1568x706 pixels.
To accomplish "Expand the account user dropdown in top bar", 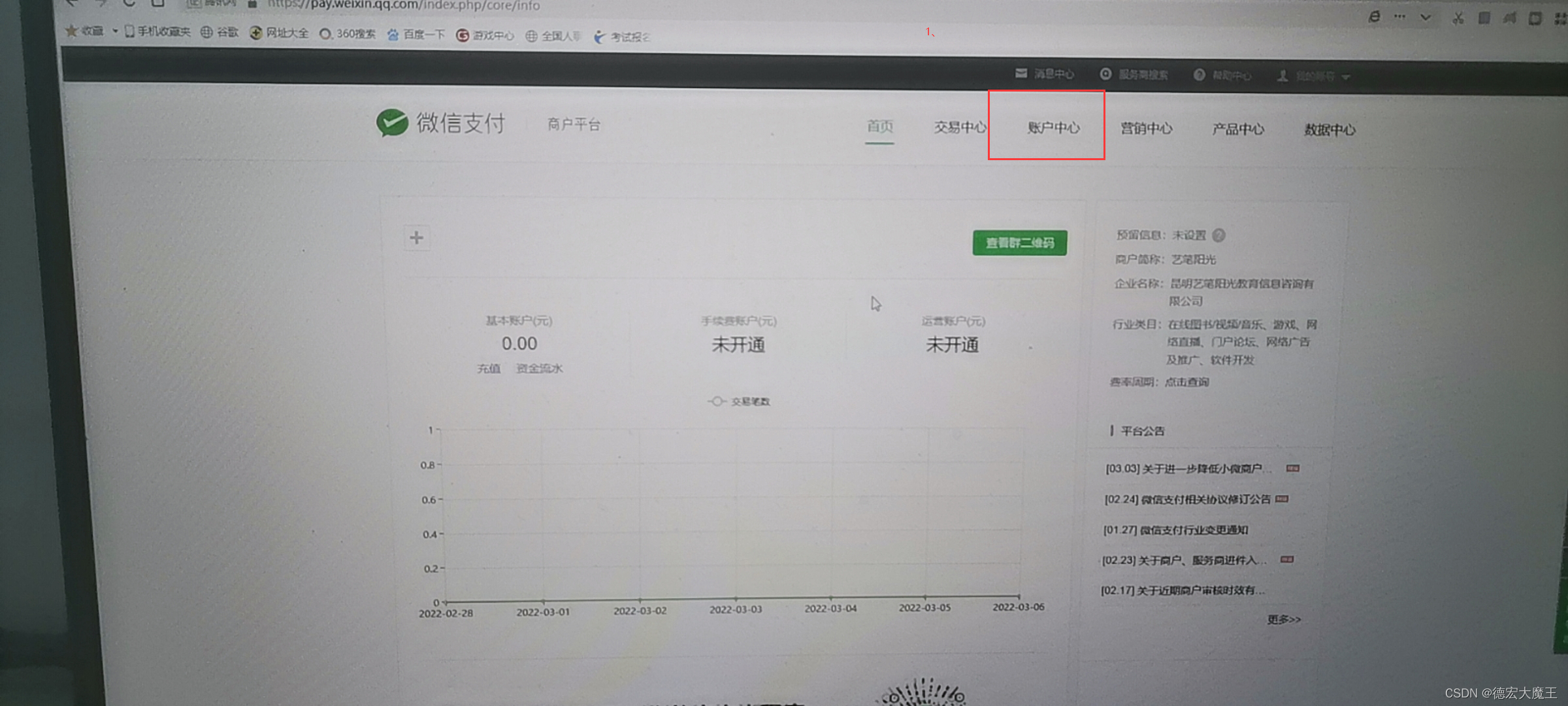I will pyautogui.click(x=1345, y=77).
